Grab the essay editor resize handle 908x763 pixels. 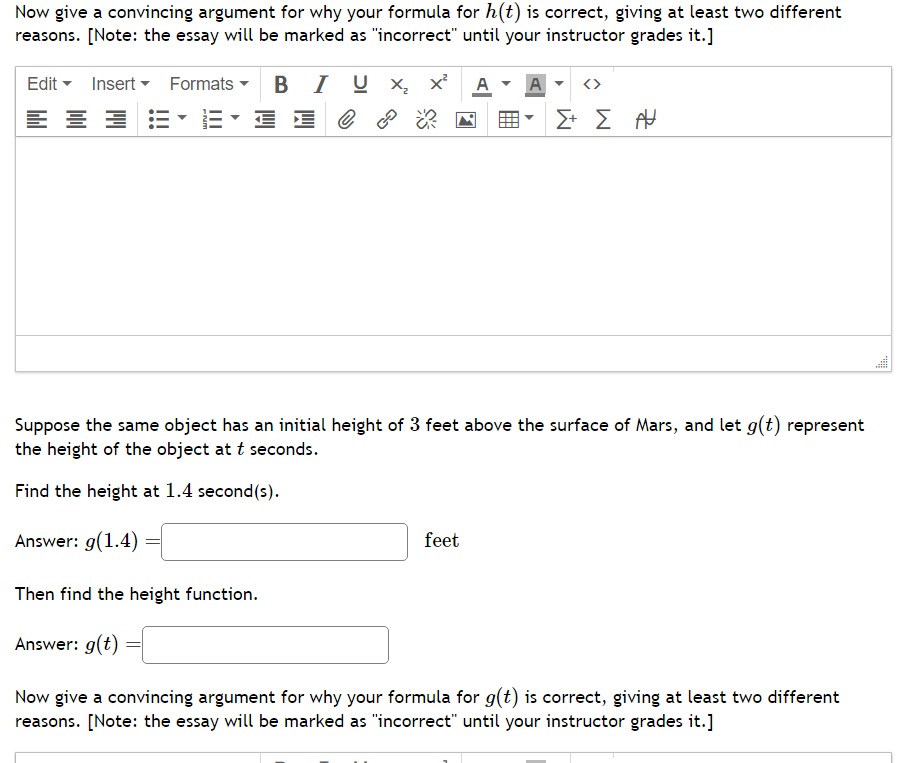pyautogui.click(x=882, y=362)
